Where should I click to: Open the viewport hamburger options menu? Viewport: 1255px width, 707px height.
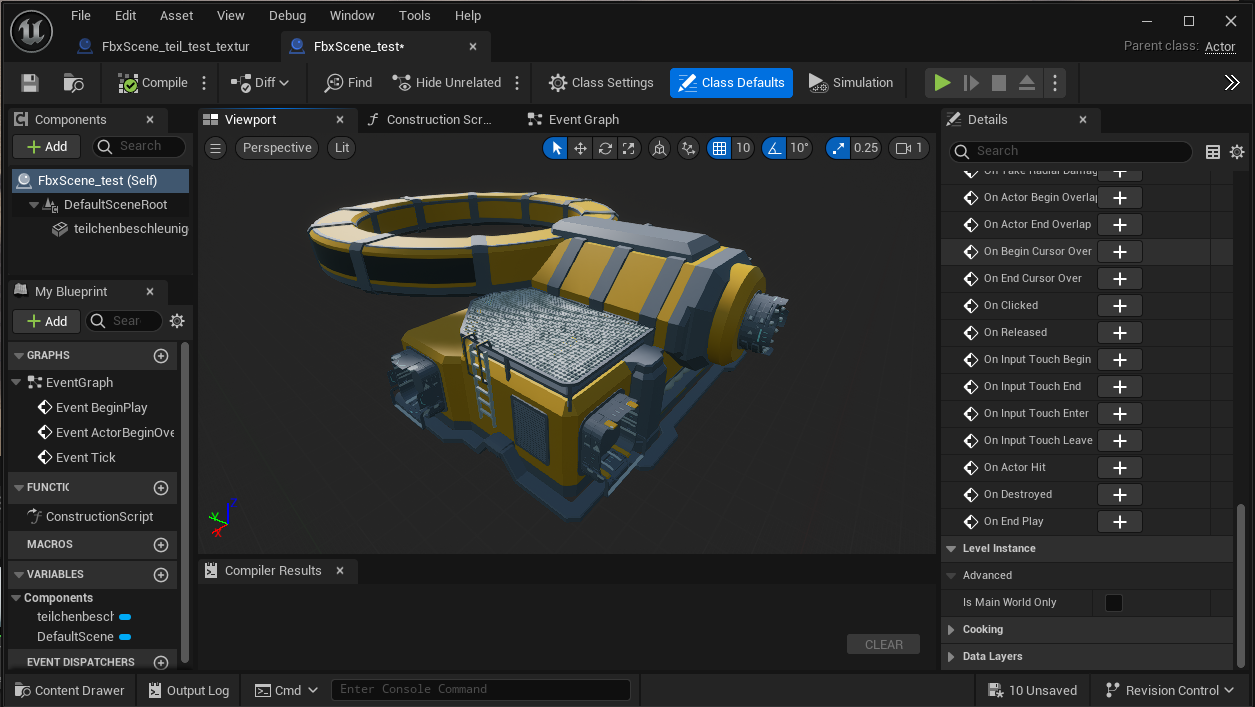point(215,148)
